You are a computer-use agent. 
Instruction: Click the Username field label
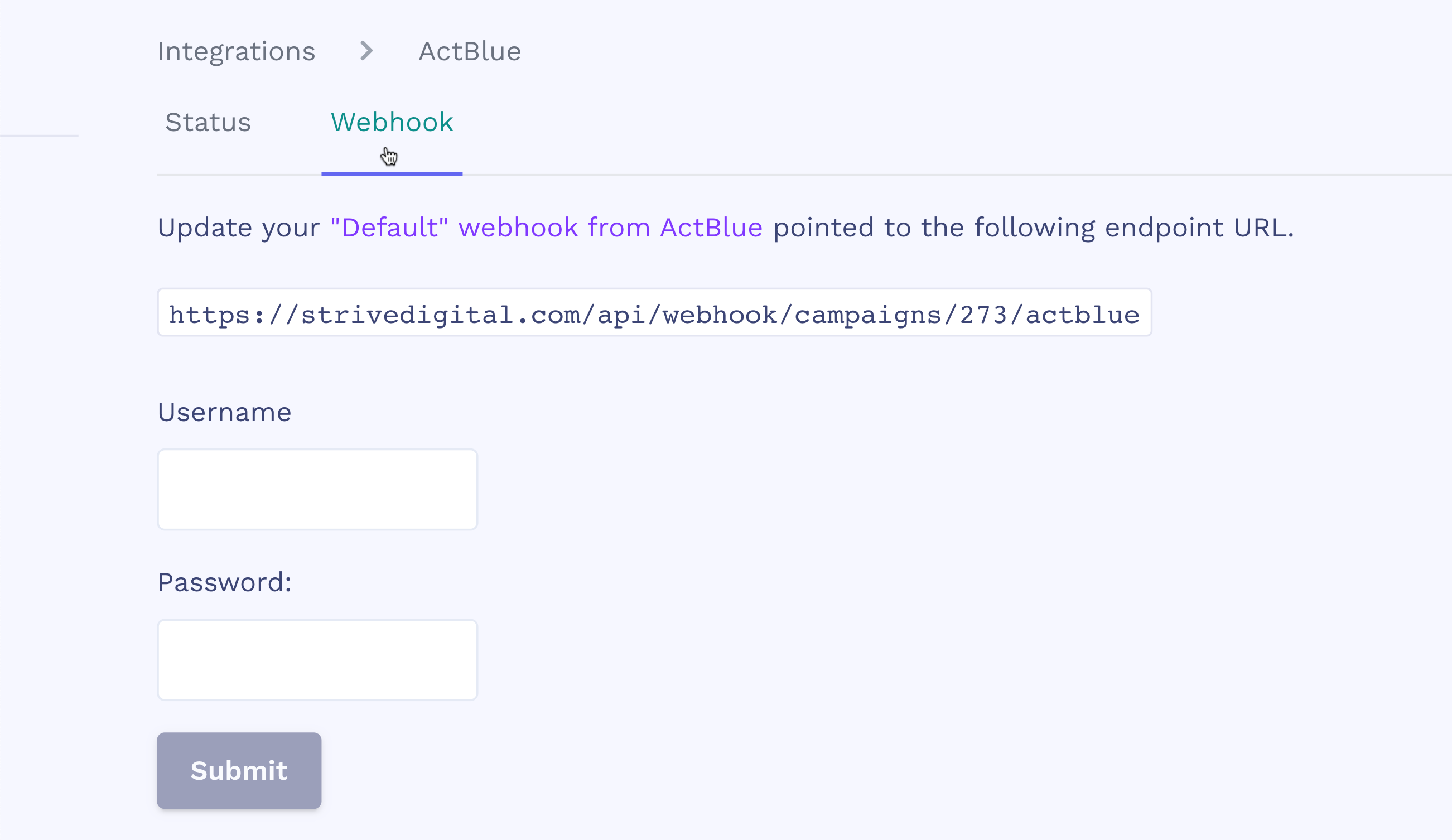point(225,413)
